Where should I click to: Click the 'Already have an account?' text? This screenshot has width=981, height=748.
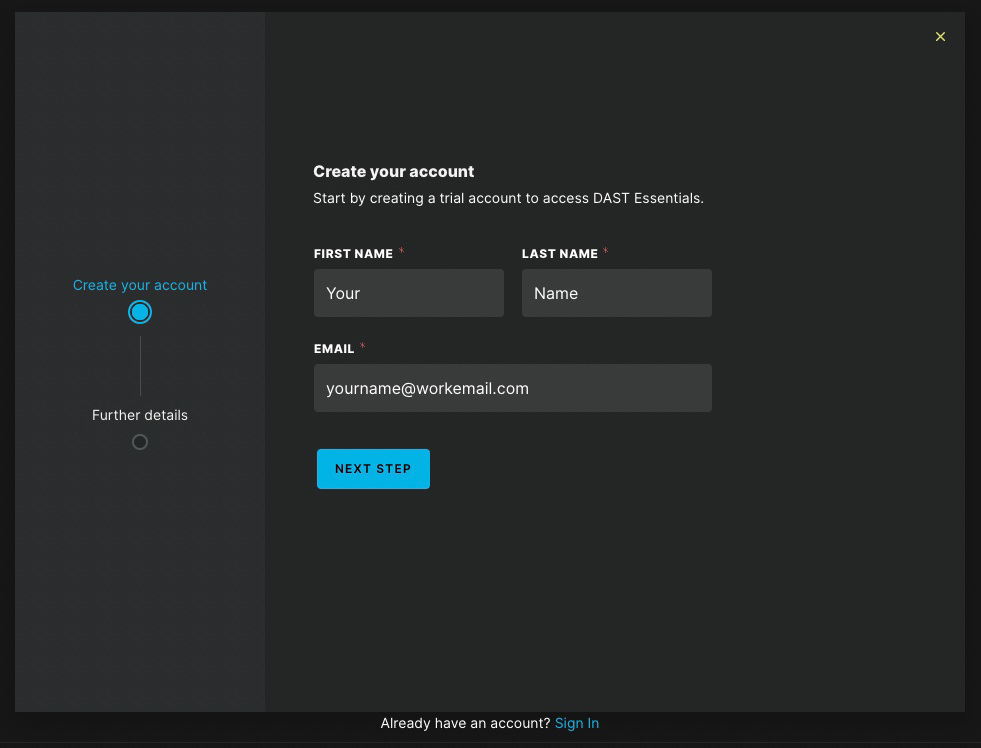465,723
